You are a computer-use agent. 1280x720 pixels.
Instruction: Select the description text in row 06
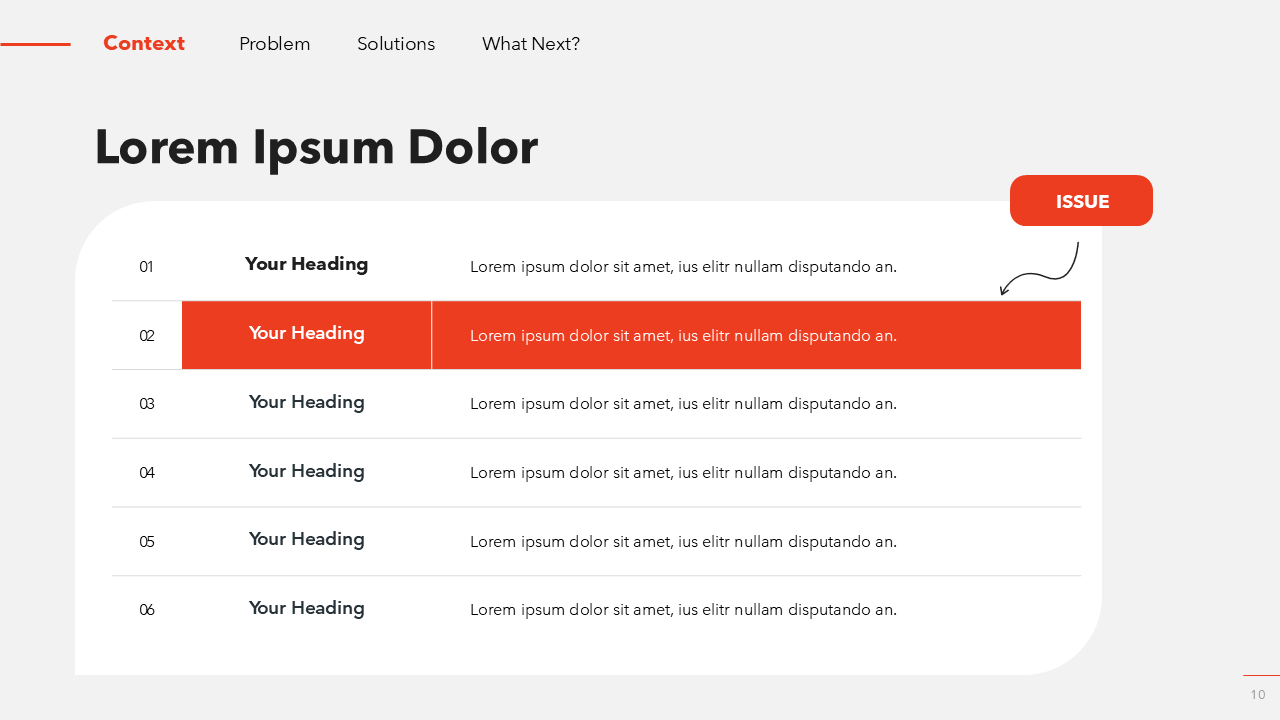(x=683, y=610)
